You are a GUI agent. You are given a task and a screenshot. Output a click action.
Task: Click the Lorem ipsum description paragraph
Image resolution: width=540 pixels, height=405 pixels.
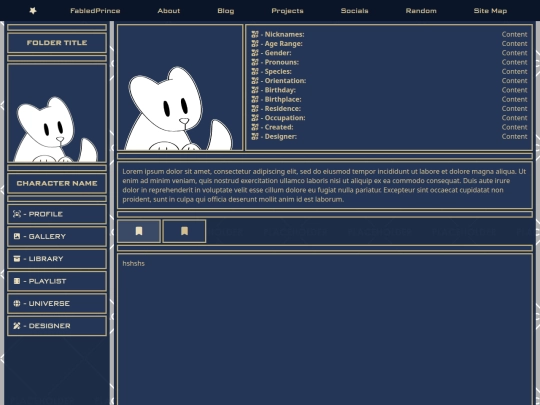(x=324, y=185)
